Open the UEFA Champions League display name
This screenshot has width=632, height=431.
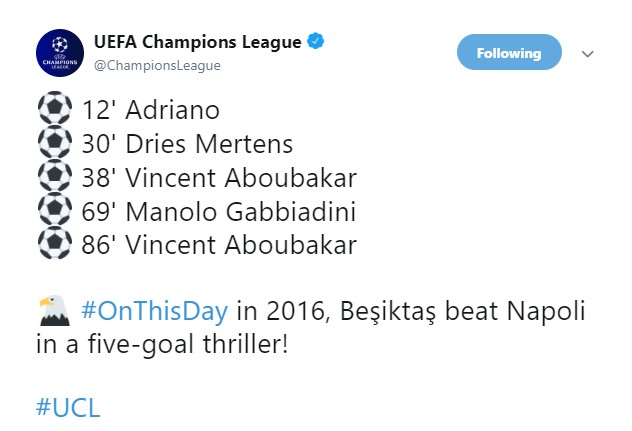click(x=197, y=42)
